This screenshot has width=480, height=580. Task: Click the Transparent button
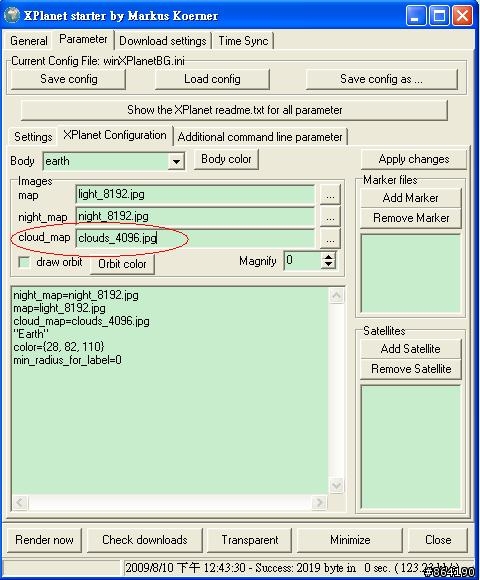point(250,540)
